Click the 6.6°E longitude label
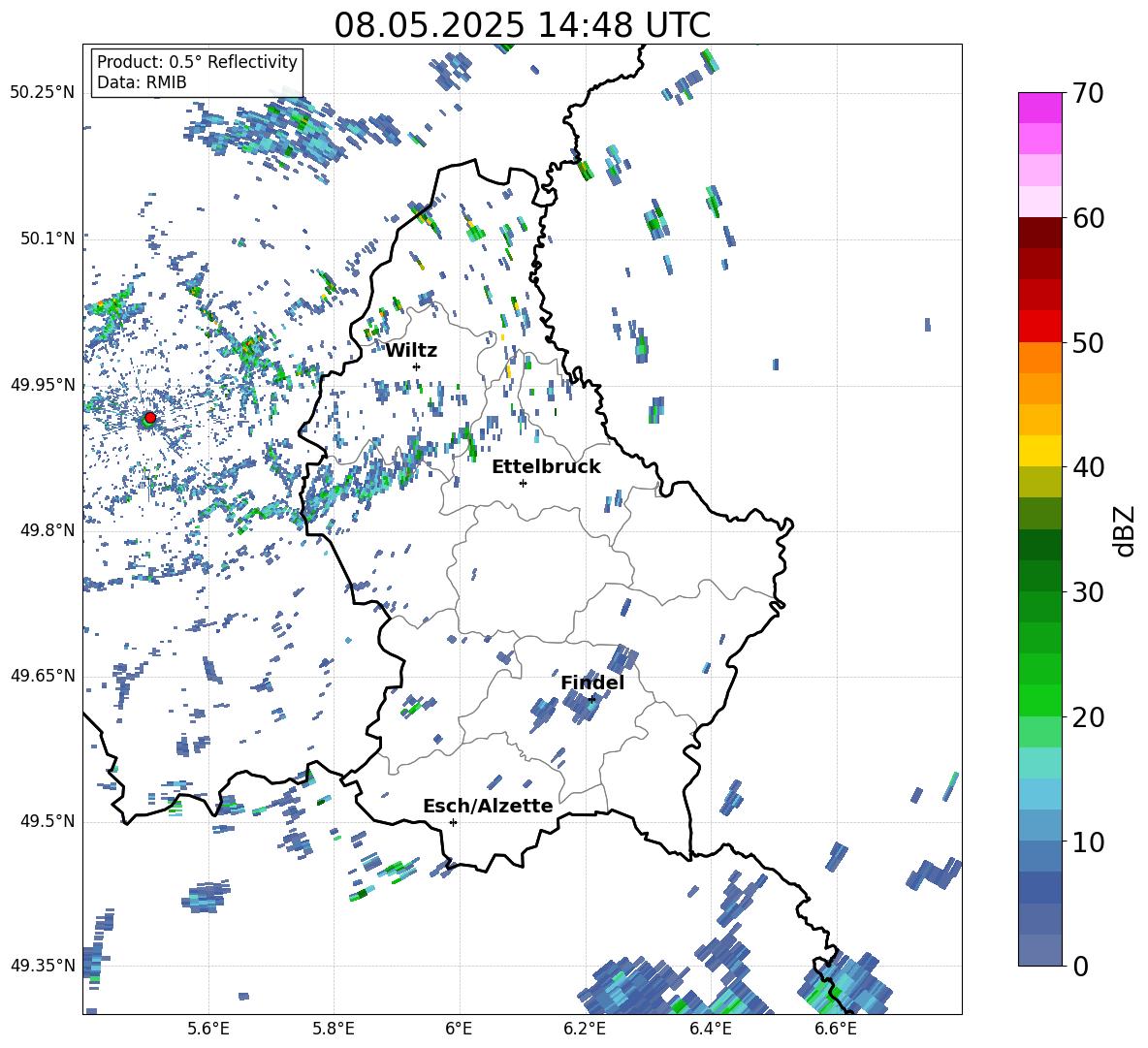The image size is (1148, 1048). [x=836, y=1029]
